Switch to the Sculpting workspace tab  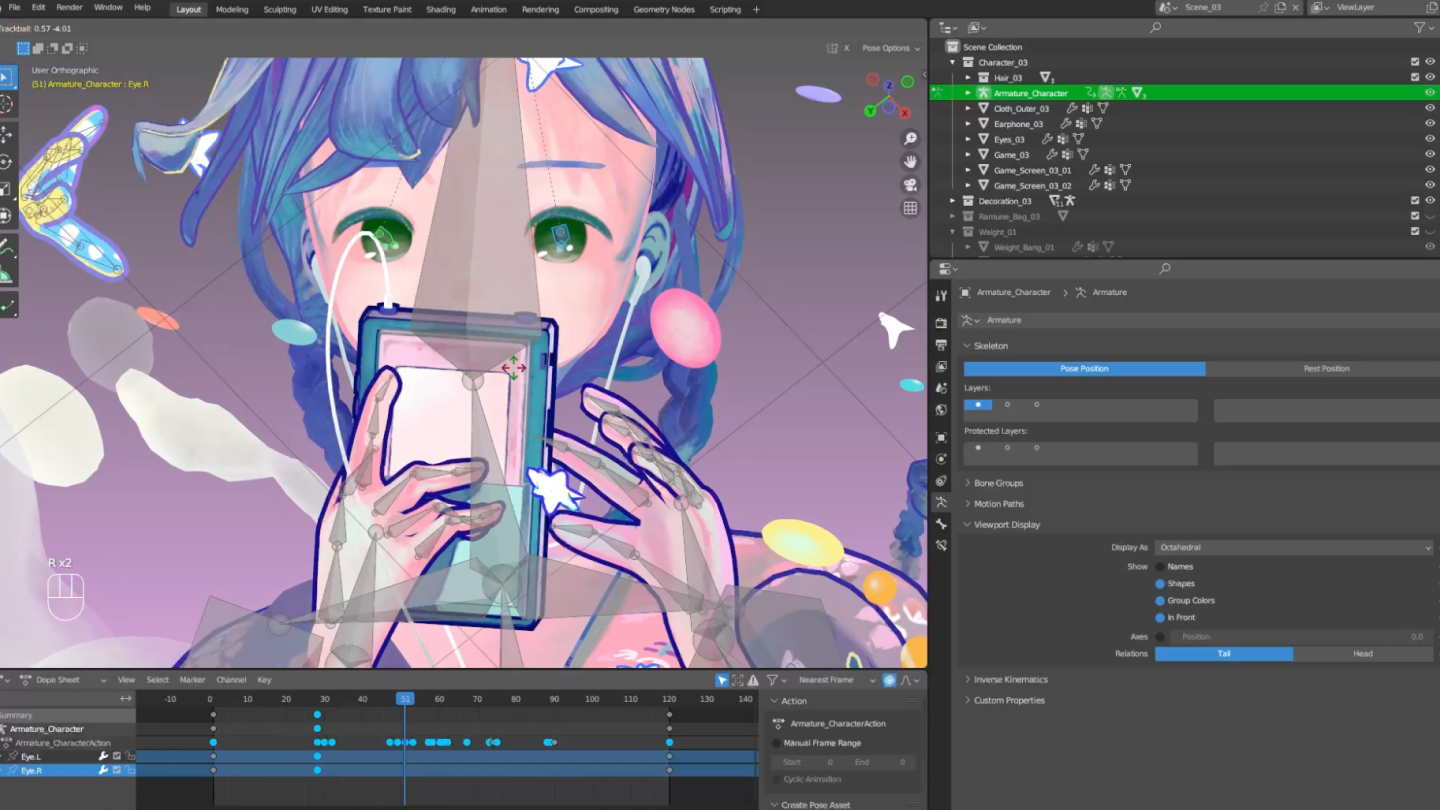tap(280, 9)
